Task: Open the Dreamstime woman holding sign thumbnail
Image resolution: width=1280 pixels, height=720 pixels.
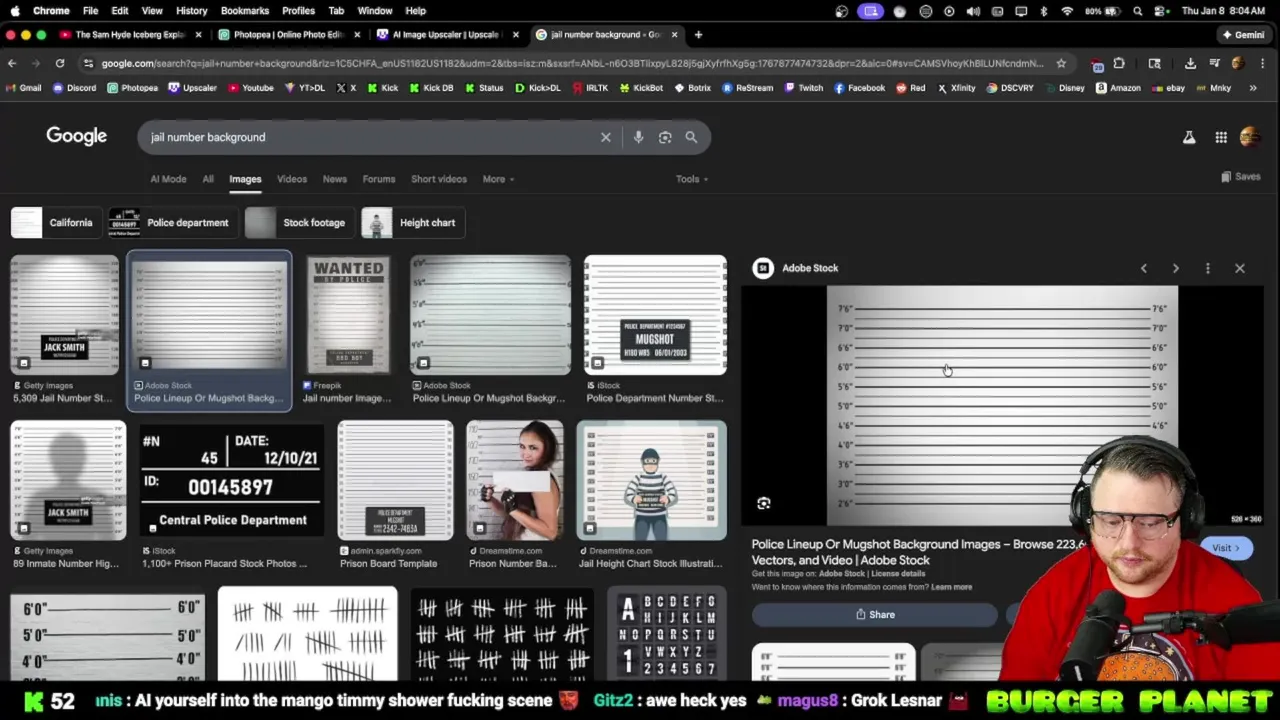Action: click(x=514, y=481)
